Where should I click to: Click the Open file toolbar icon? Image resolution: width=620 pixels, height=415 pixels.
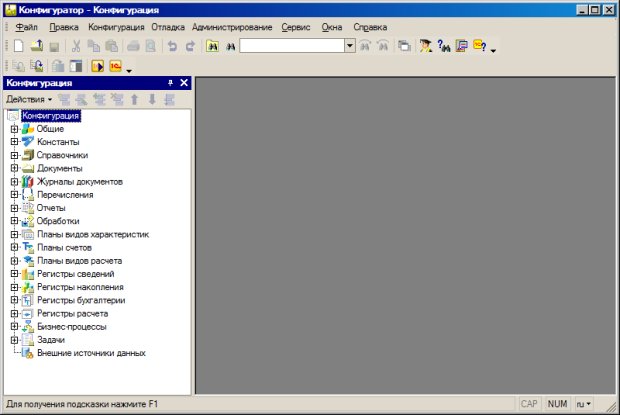36,46
